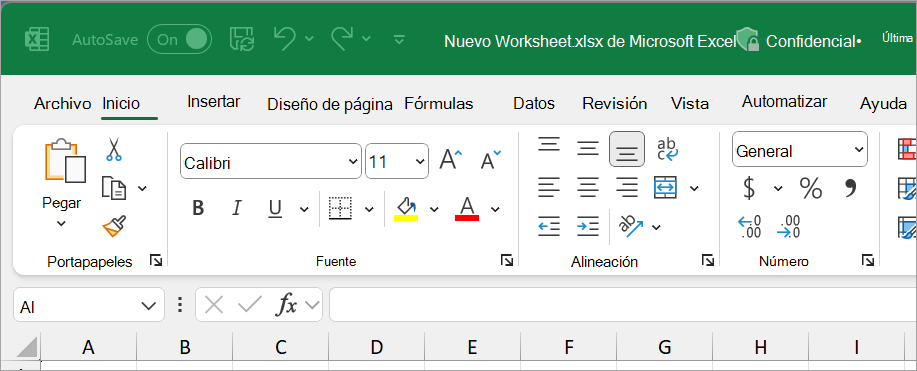Click Decrease Font Size icon
The height and width of the screenshot is (371, 917).
click(490, 159)
